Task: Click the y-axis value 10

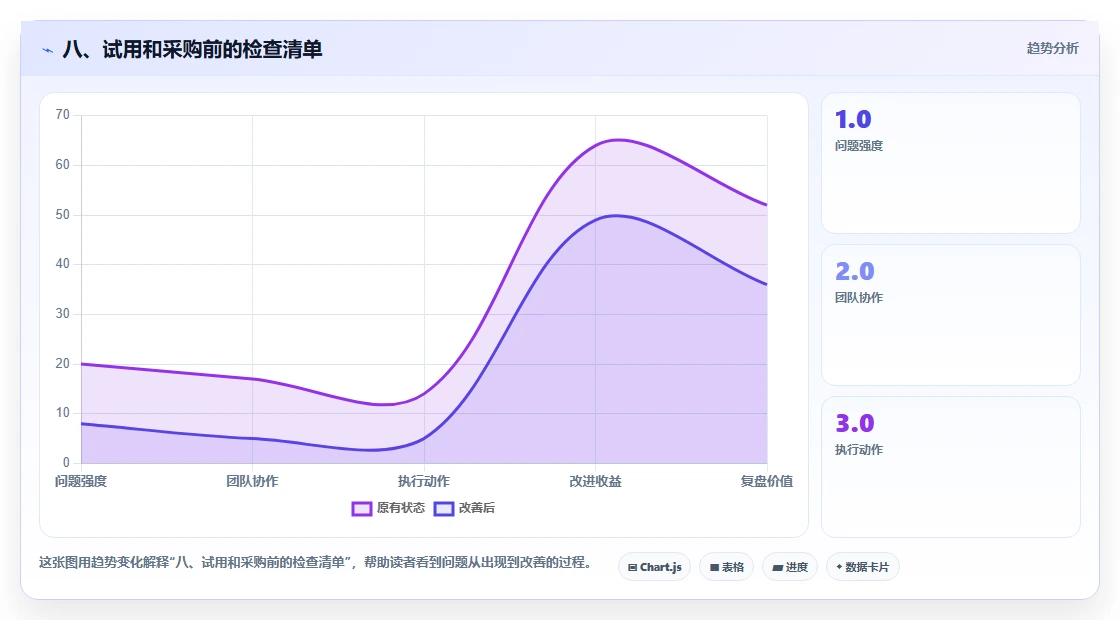Action: click(x=63, y=413)
